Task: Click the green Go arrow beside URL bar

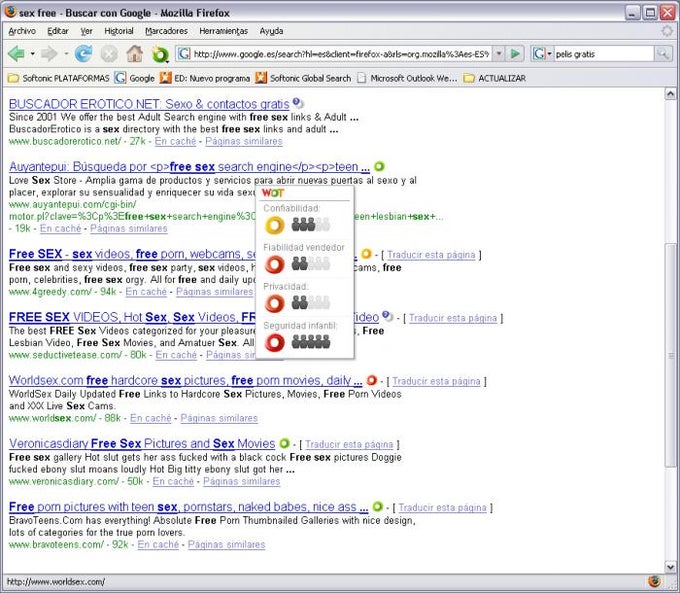Action: 515,54
